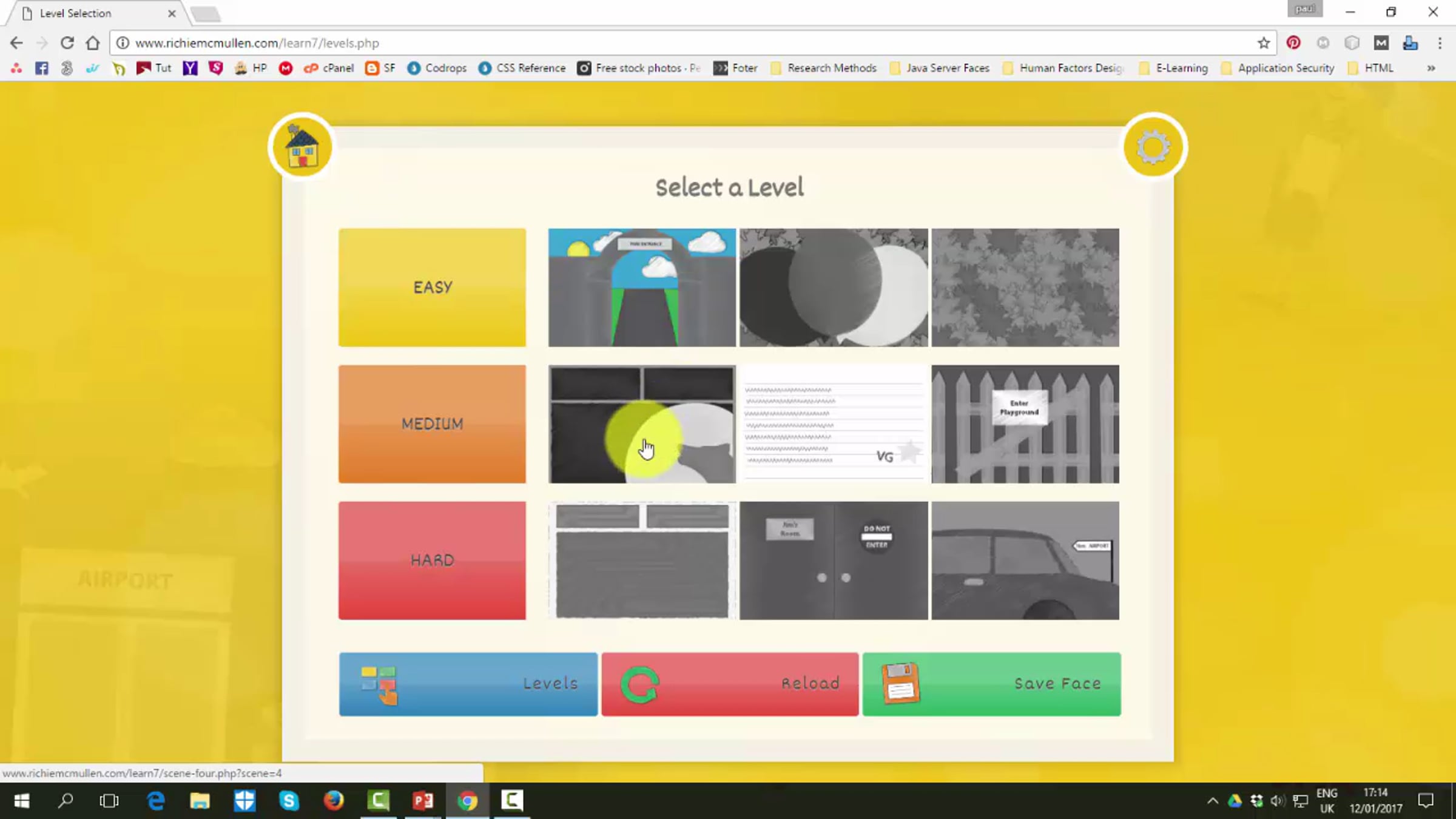
Task: Open the CSS Reference bookmark
Action: pos(522,68)
